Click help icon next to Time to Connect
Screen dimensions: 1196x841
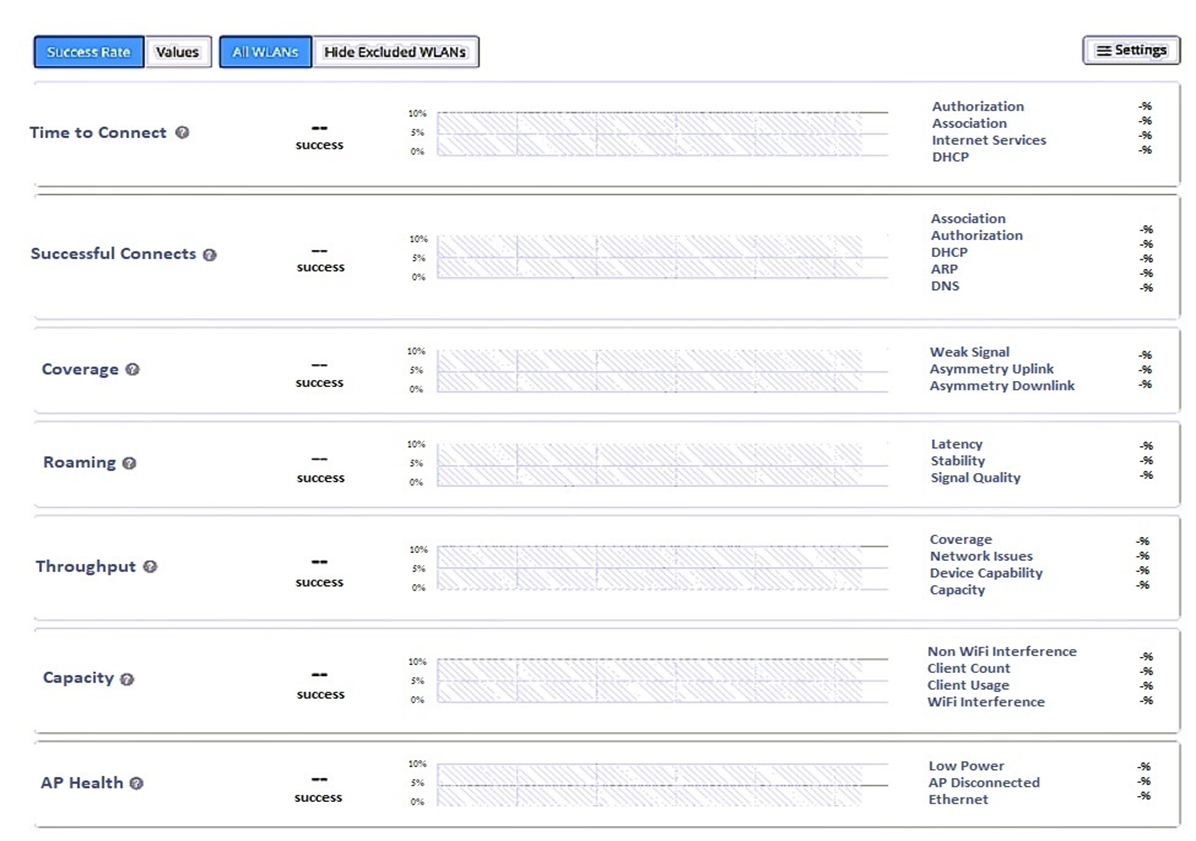pos(182,133)
